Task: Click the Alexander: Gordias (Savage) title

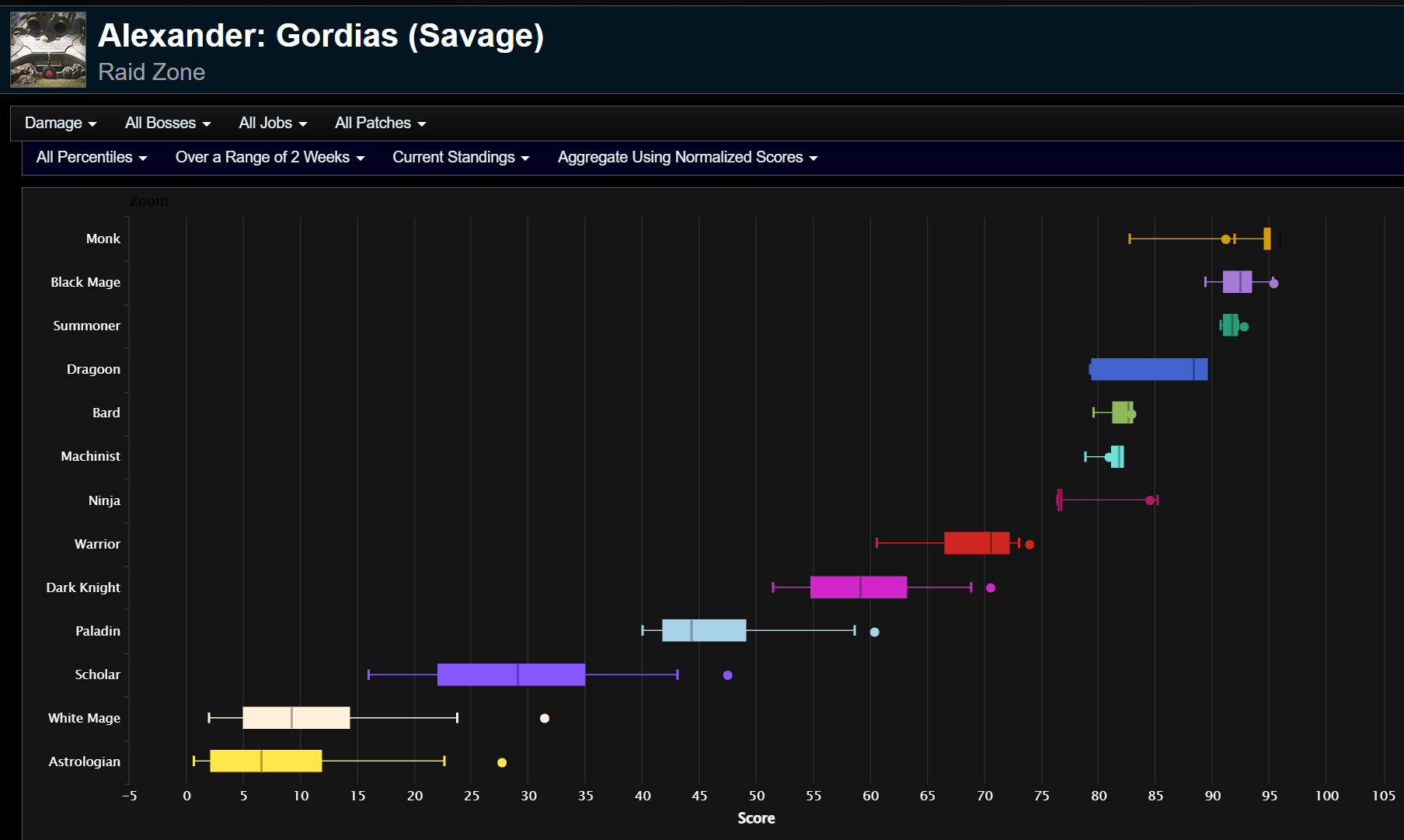Action: pyautogui.click(x=321, y=36)
